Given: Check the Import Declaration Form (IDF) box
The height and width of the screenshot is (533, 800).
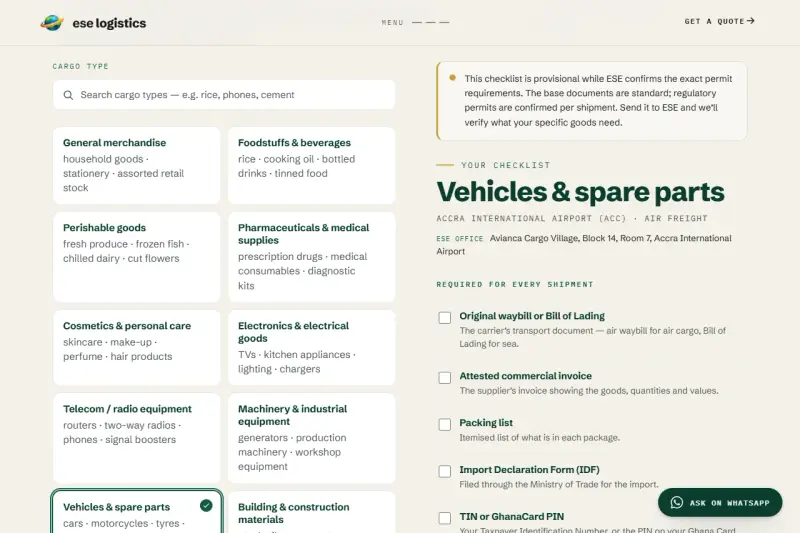Looking at the screenshot, I should pos(445,471).
